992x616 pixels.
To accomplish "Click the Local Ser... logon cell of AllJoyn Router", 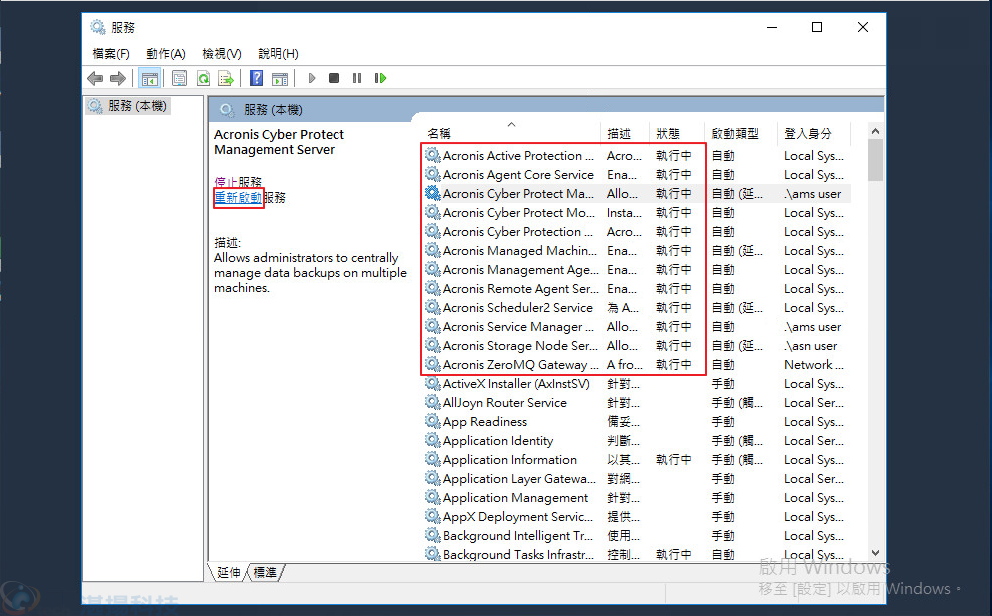I will click(814, 403).
